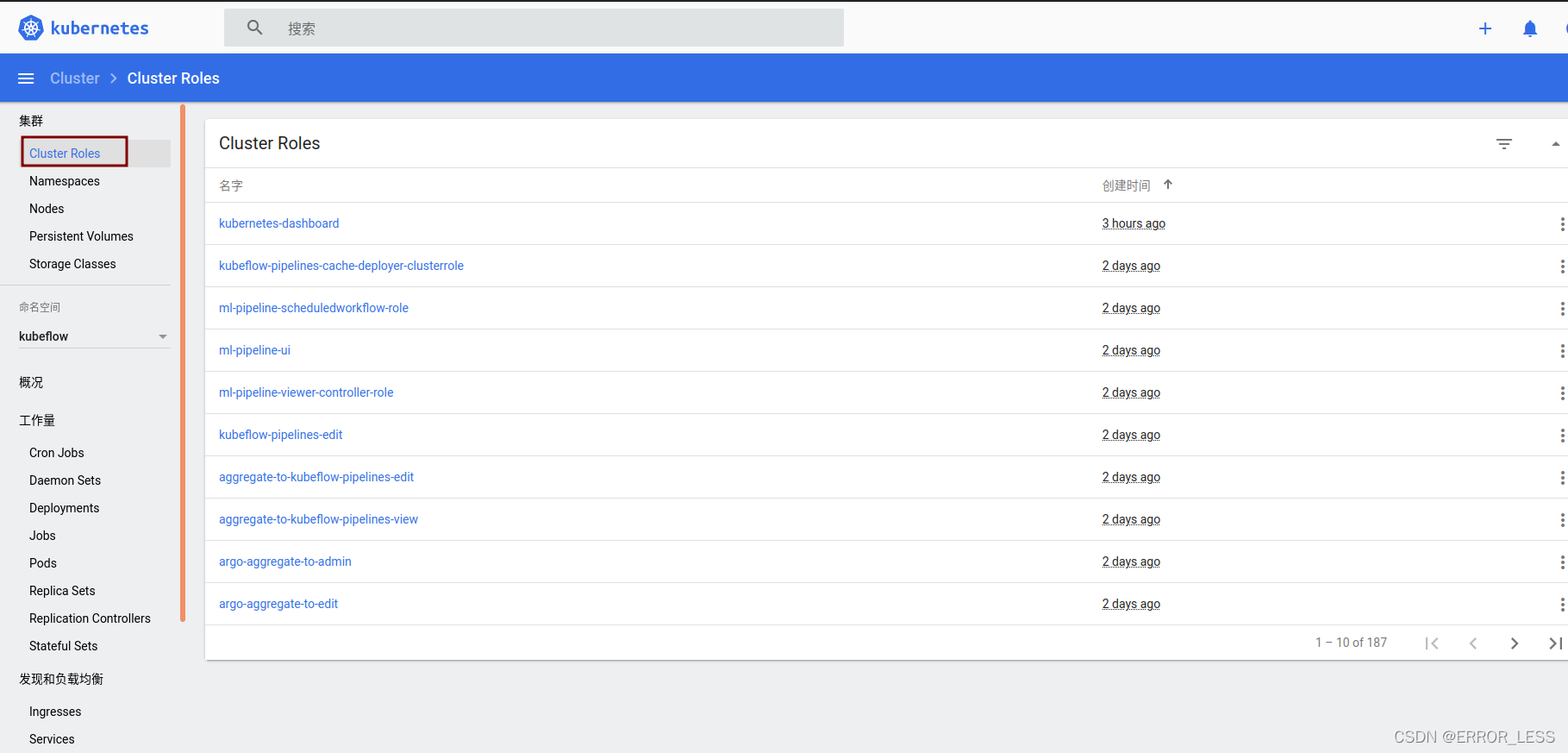The image size is (1568, 753).
Task: Open actions menu for ml-pipeline-ui row
Action: coord(1561,351)
